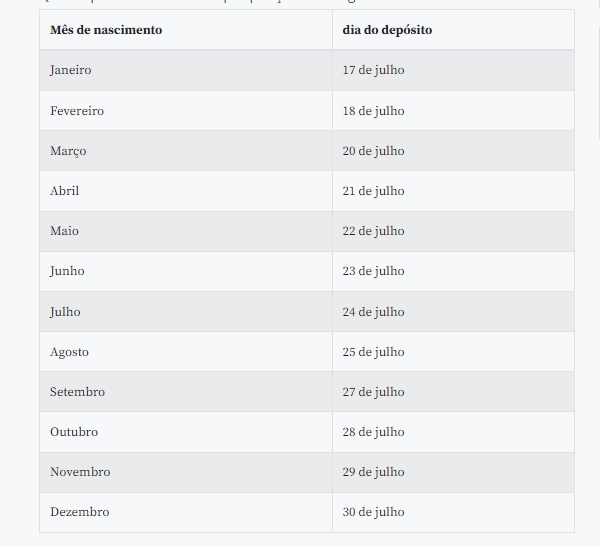This screenshot has width=600, height=547.
Task: Click the "Mês de nascimento" column header
Action: pyautogui.click(x=106, y=30)
